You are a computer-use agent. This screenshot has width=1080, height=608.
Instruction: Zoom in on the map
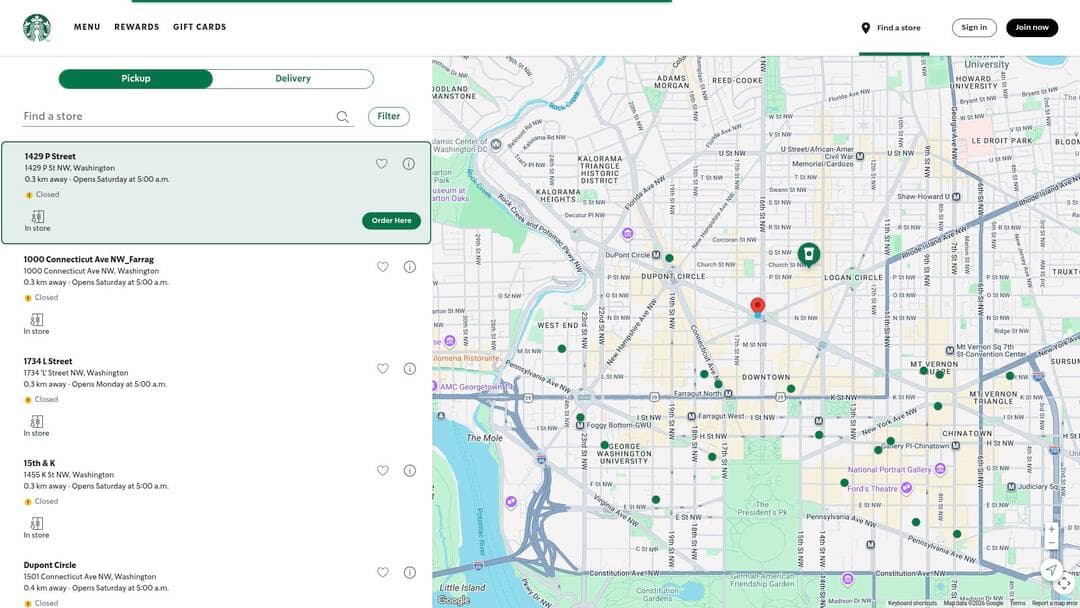[x=1051, y=529]
